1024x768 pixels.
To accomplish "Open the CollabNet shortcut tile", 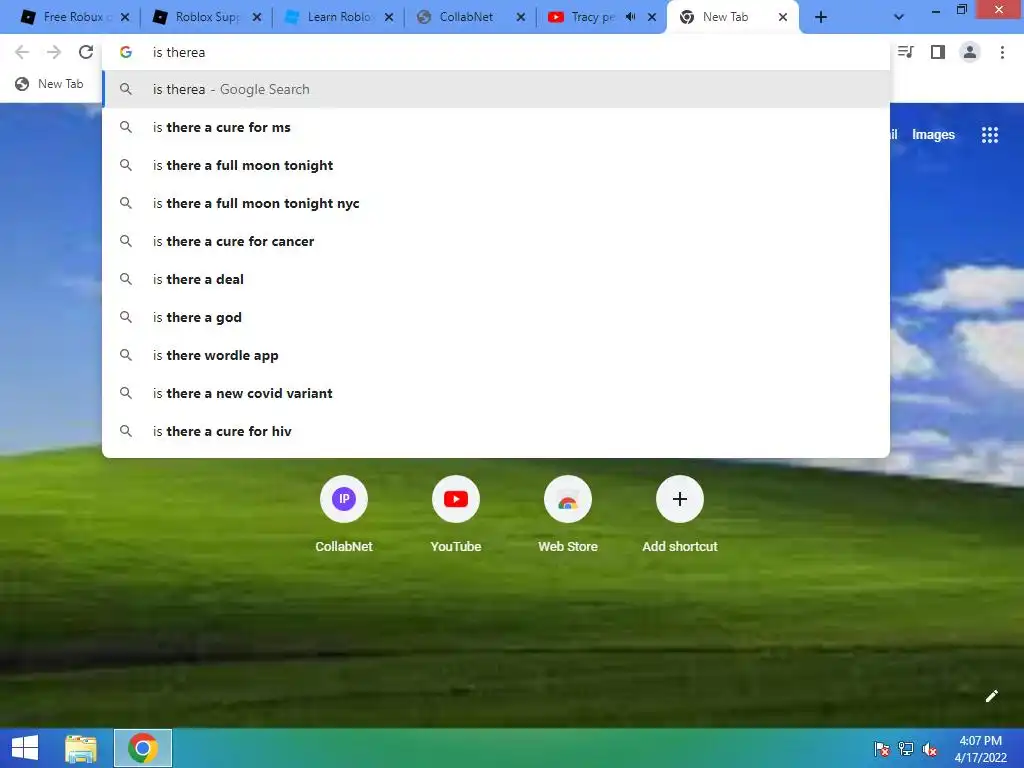I will 344,515.
